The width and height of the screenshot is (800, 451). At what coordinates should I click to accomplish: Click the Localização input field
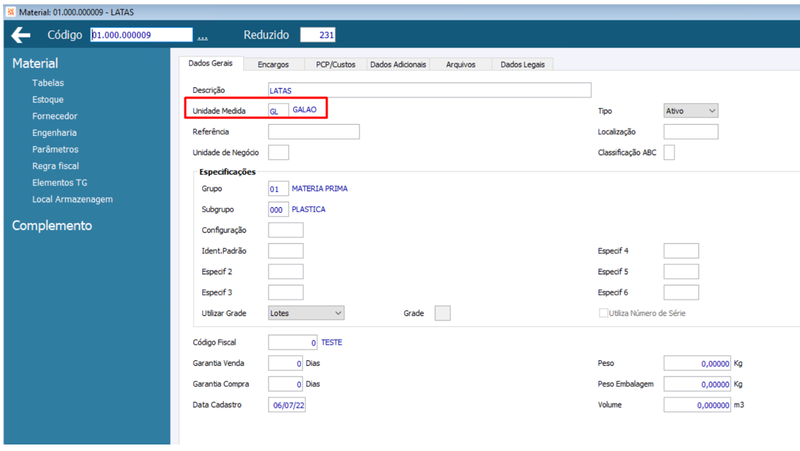(x=691, y=132)
